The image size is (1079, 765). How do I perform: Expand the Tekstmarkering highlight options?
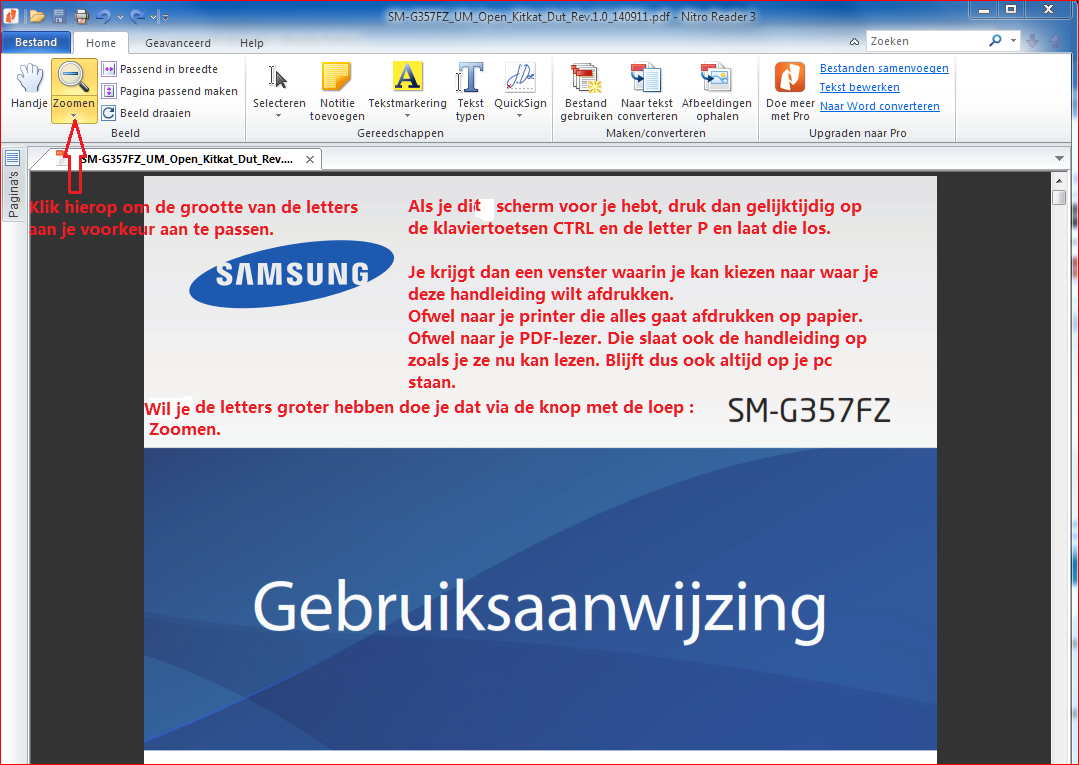(x=407, y=115)
